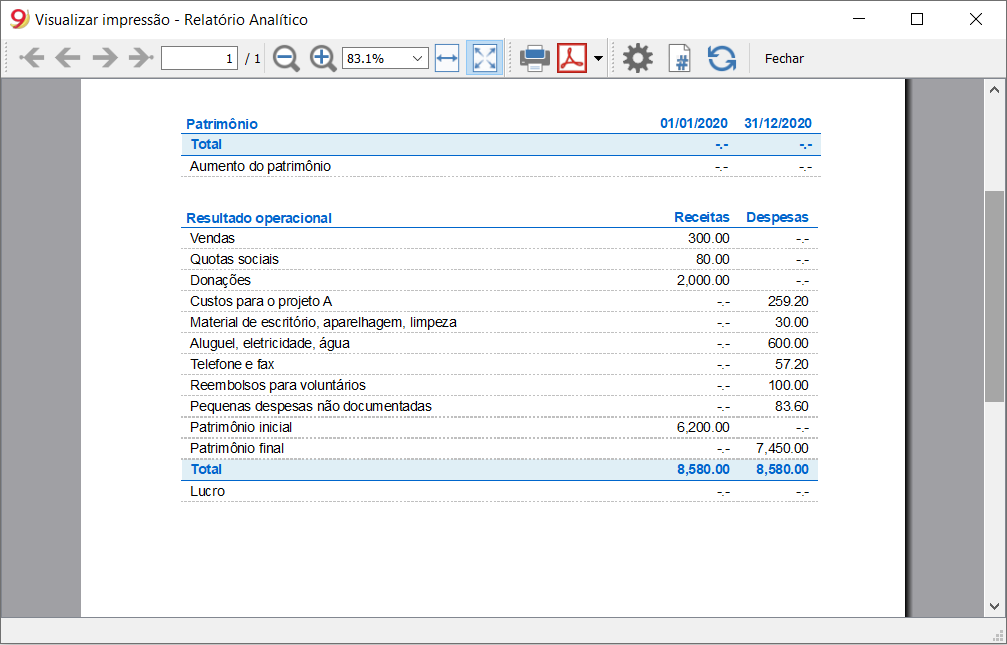Click vertical scrollbar up arrow
Viewport: 1007px width, 645px height.
point(995,91)
